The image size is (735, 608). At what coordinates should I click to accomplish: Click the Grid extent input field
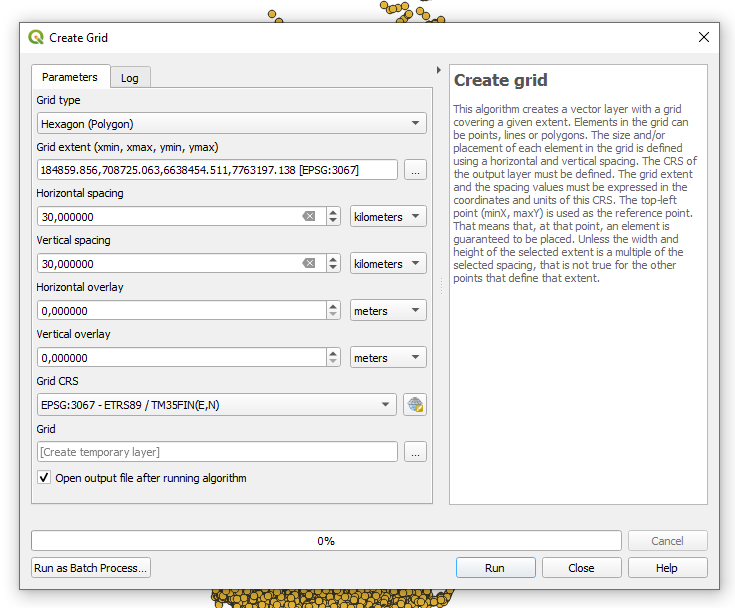[216, 170]
